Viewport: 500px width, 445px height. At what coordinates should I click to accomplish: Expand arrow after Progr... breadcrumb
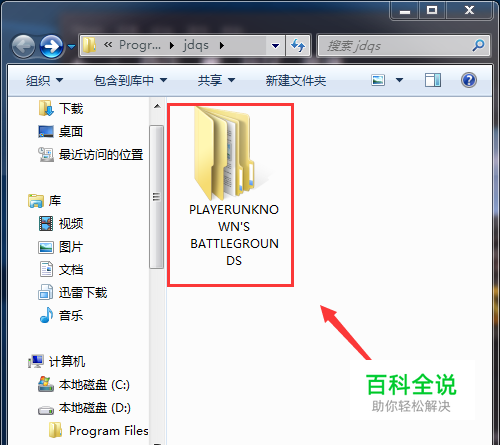point(172,45)
